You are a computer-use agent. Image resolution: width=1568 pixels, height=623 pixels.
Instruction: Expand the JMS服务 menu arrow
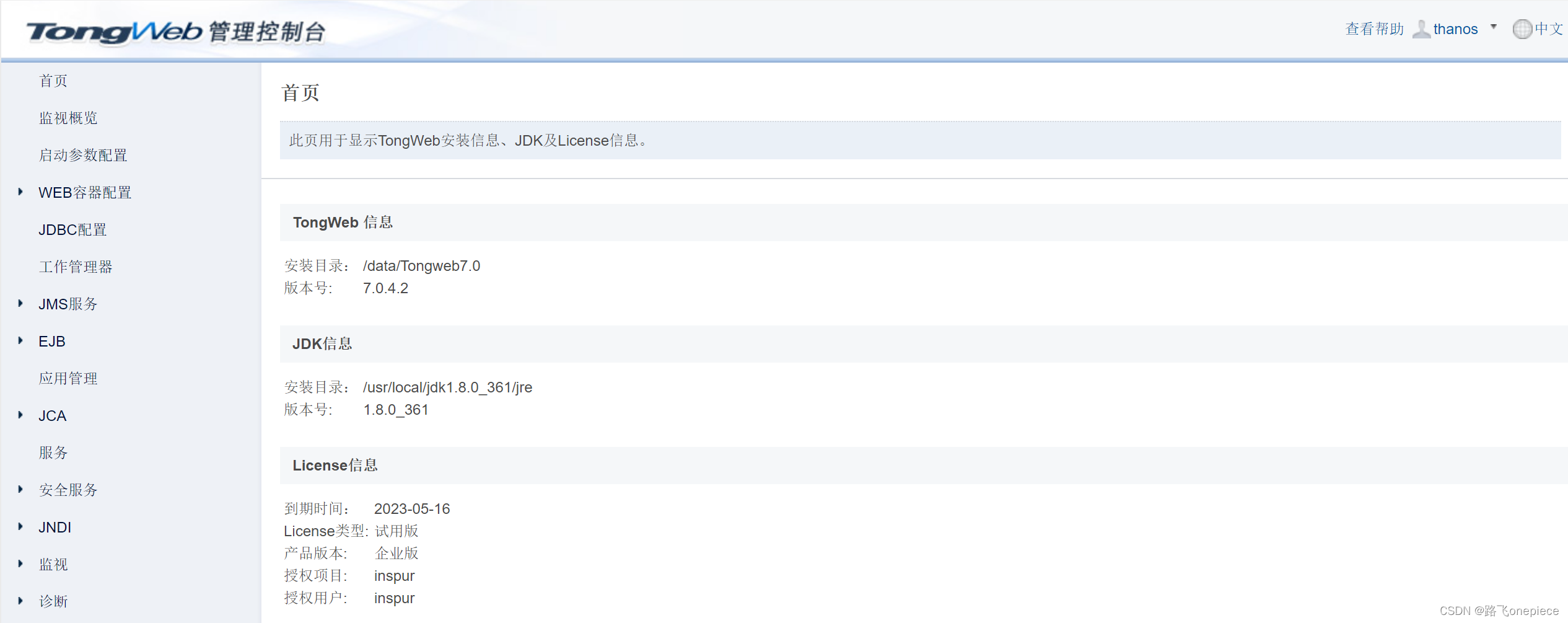coord(20,304)
